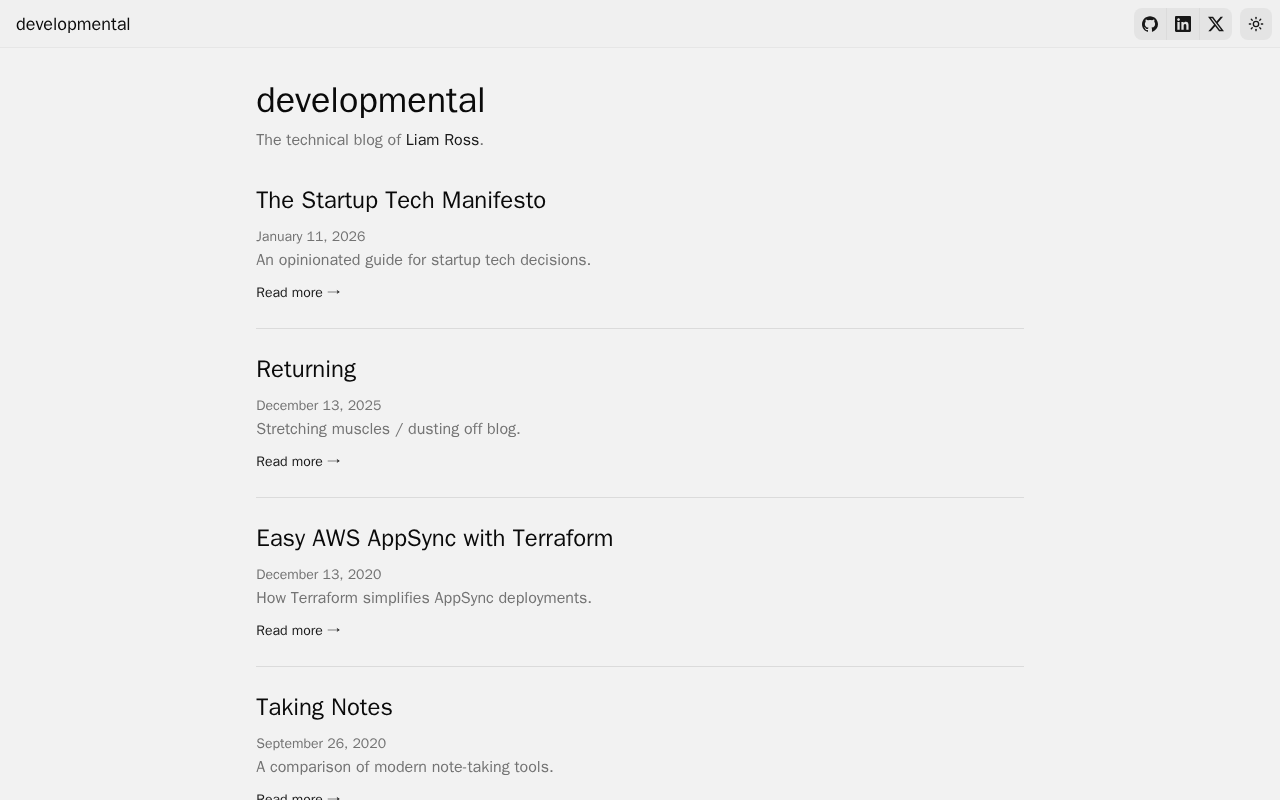
Task: Click Read more under Startup Tech Manifesto
Action: (298, 292)
